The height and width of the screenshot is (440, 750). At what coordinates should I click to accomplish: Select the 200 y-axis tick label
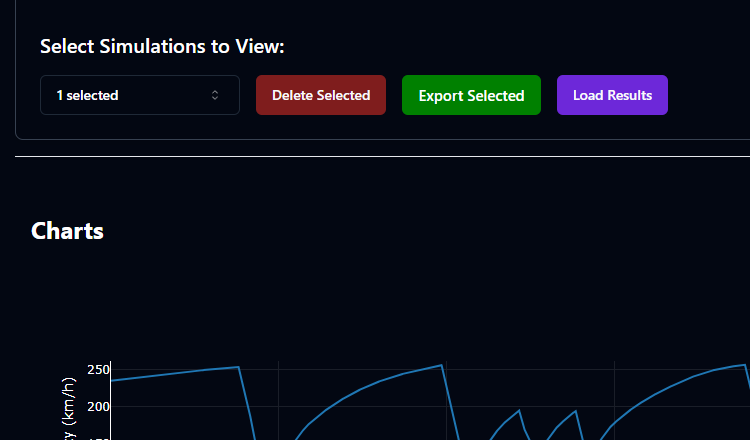(x=97, y=406)
